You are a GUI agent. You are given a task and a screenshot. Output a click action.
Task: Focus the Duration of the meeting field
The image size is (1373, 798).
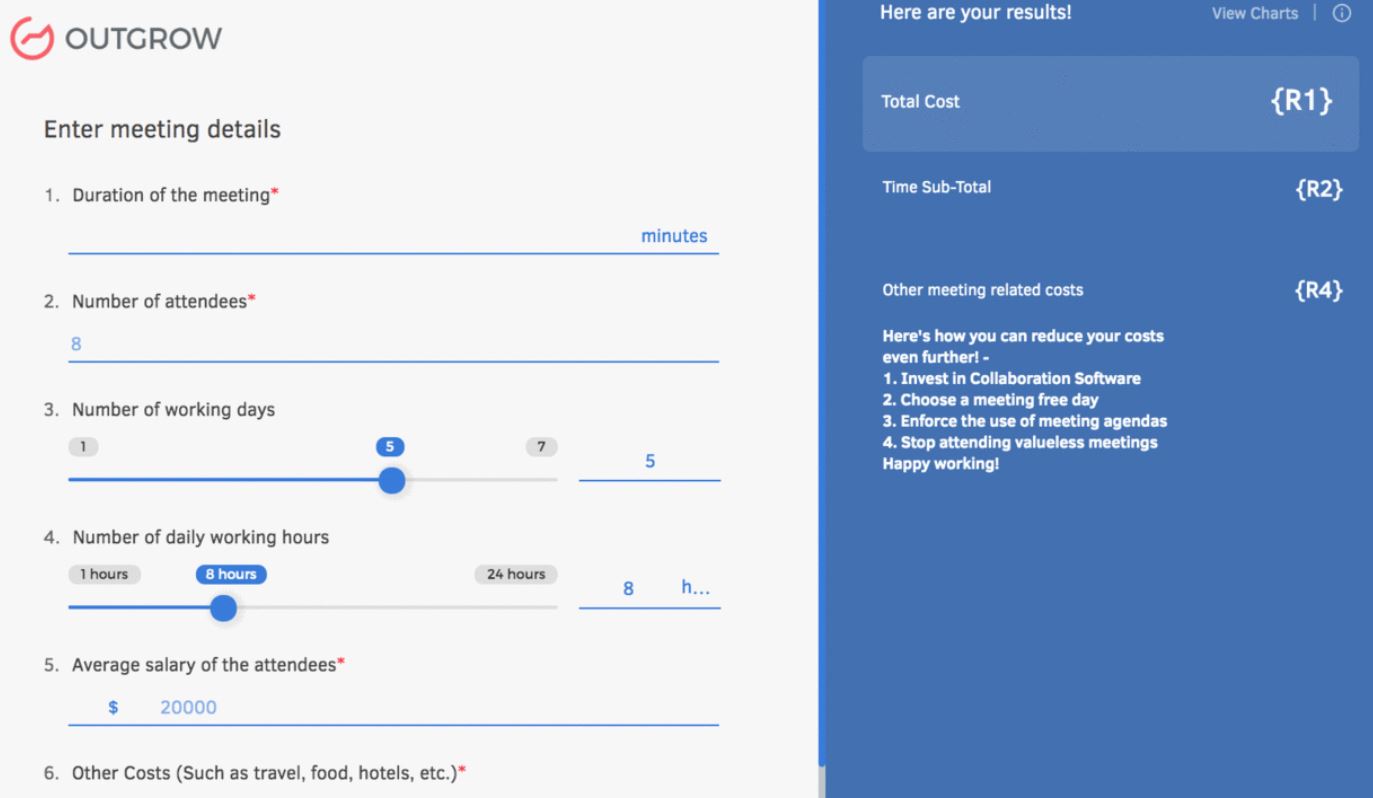(x=393, y=237)
